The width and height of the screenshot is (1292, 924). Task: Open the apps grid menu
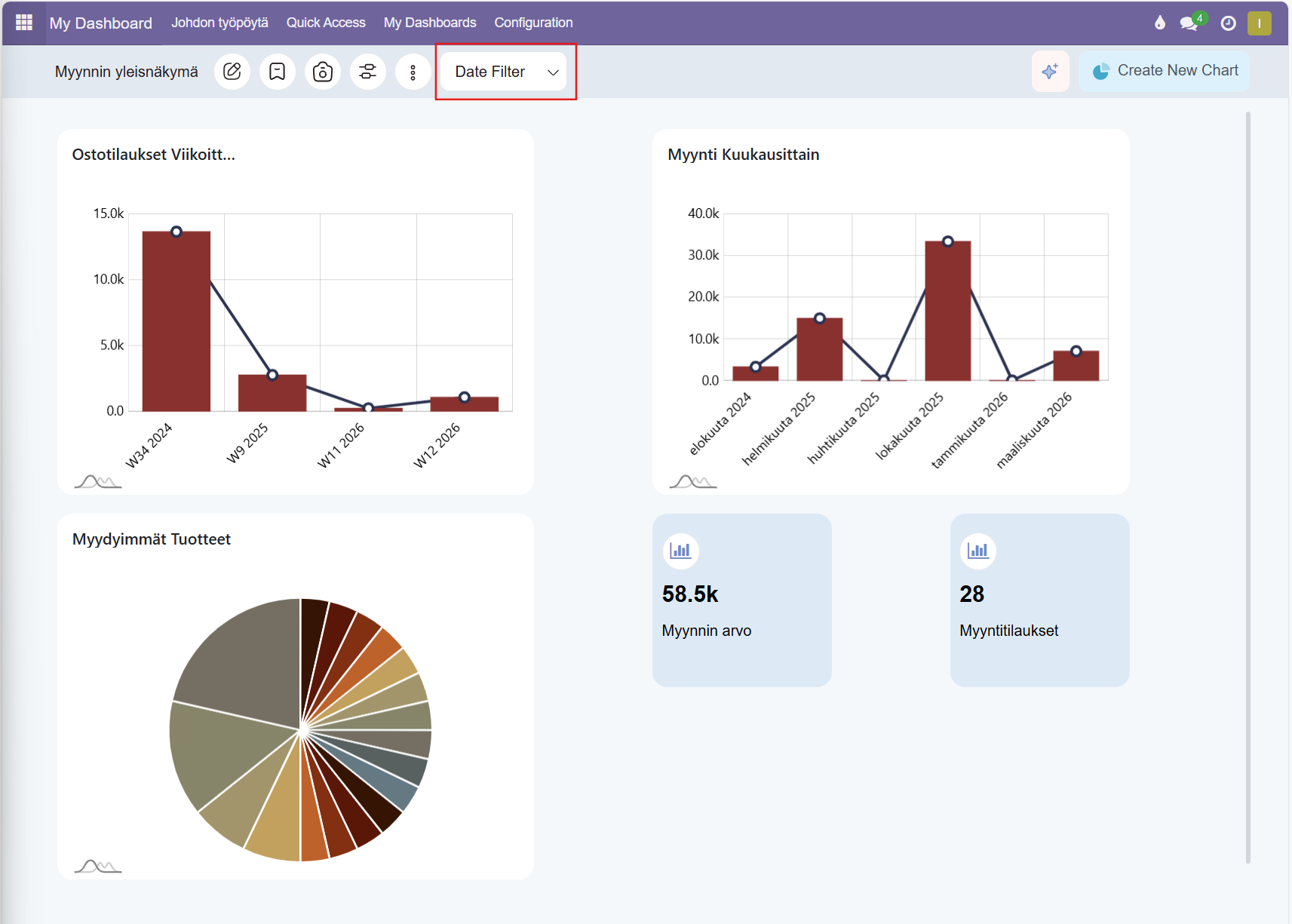pos(24,23)
